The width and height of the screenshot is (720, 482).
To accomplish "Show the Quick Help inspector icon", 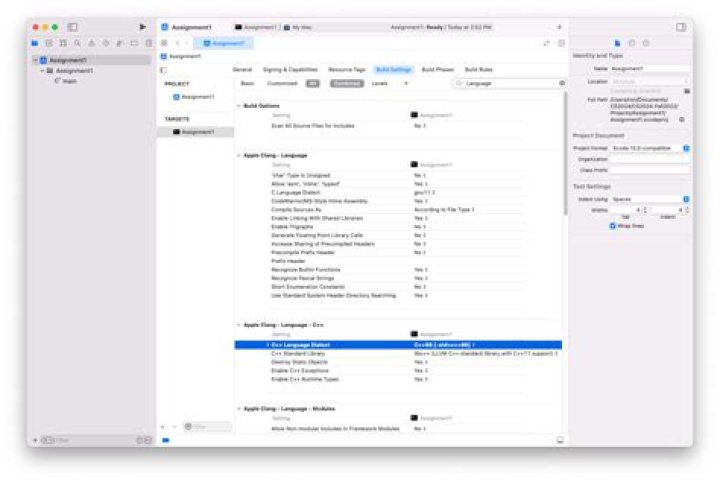I will 646,43.
